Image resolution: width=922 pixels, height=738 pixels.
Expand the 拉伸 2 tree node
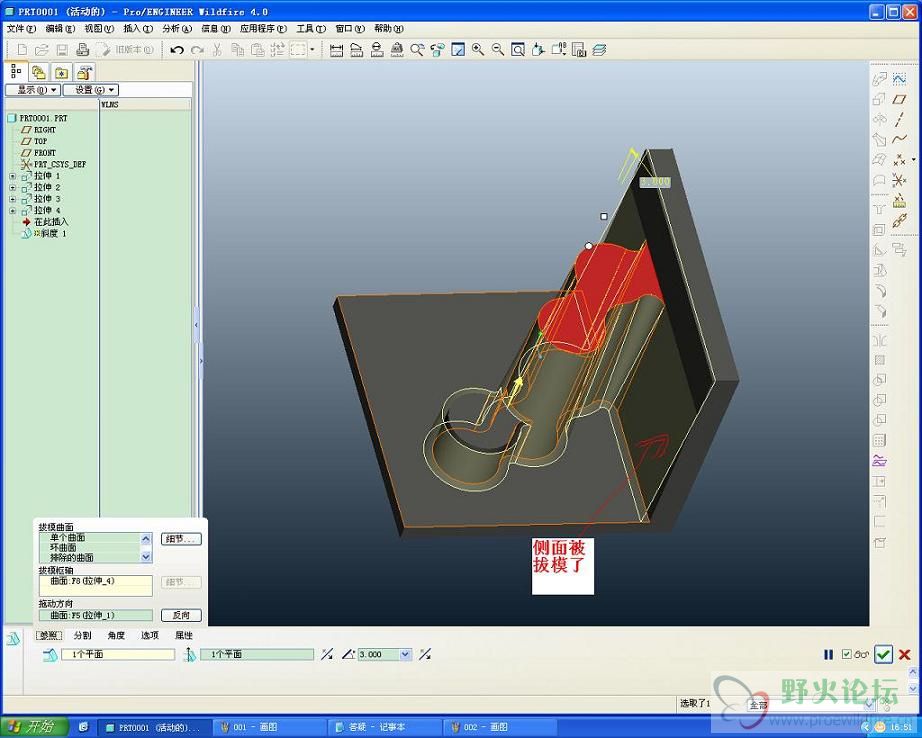tap(13, 188)
